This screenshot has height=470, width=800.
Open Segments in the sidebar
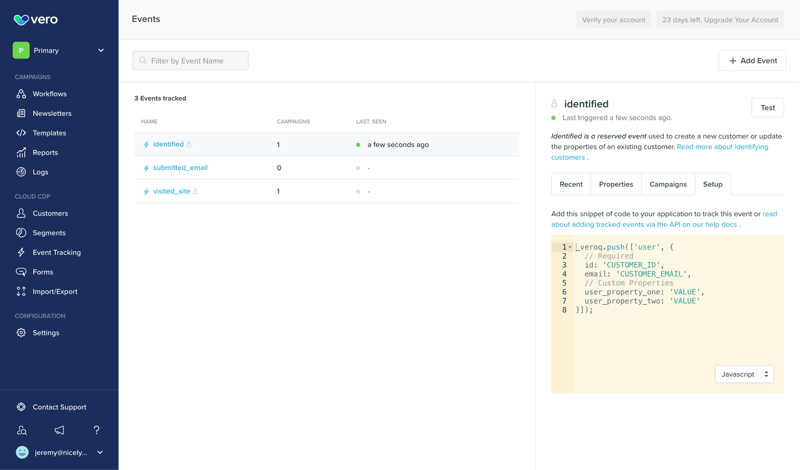[49, 233]
